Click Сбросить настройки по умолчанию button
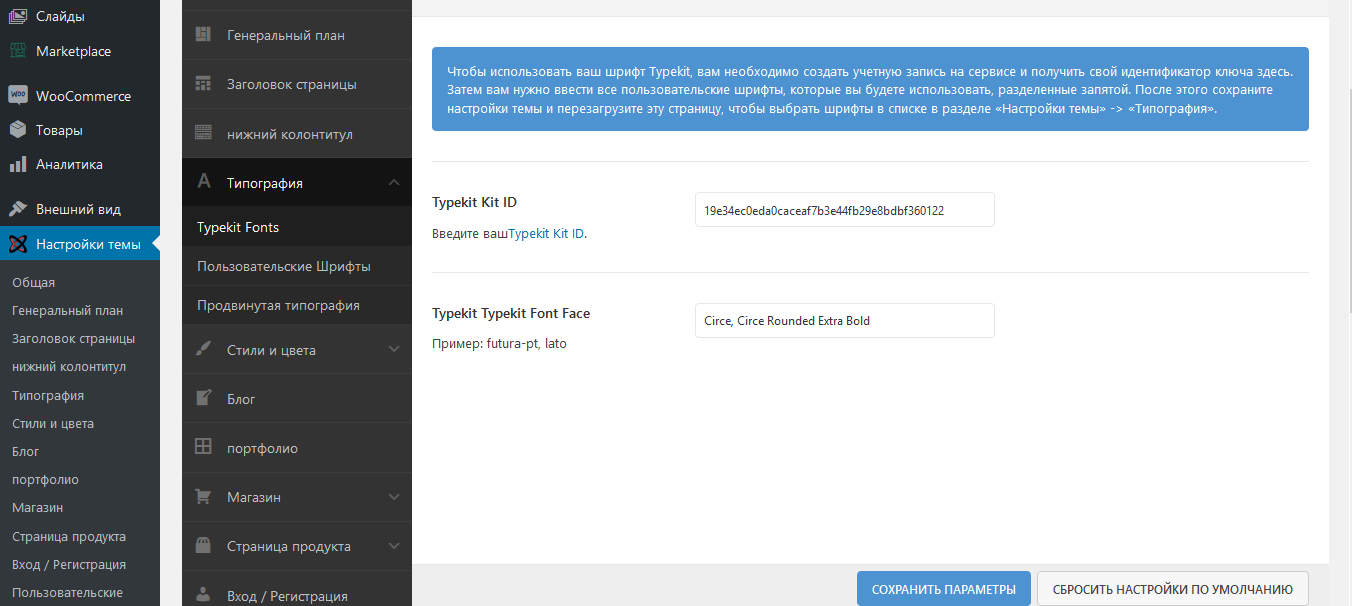Image resolution: width=1352 pixels, height=606 pixels. tap(1173, 589)
